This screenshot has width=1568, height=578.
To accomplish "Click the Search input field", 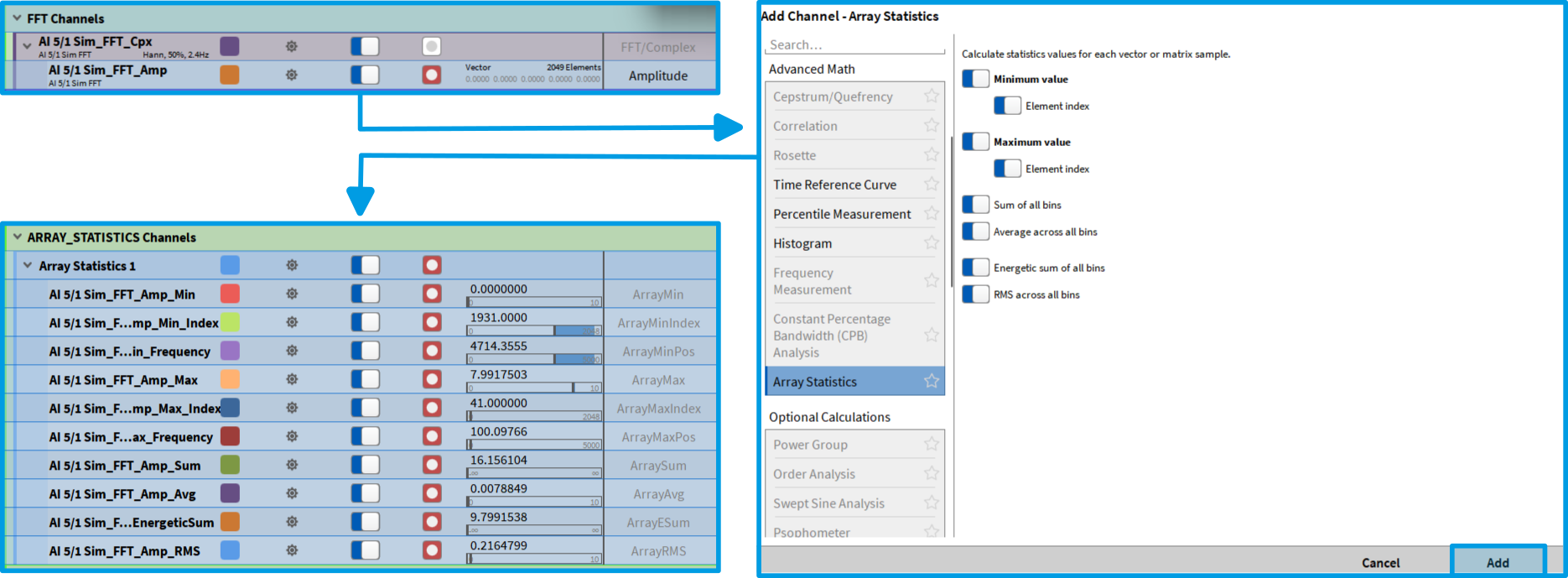I will (855, 44).
